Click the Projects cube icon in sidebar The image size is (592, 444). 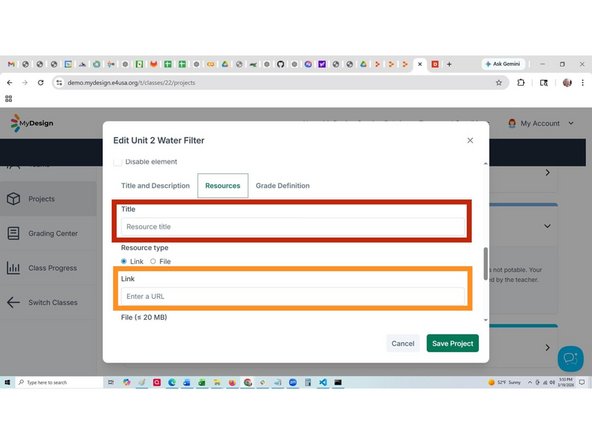pos(14,199)
